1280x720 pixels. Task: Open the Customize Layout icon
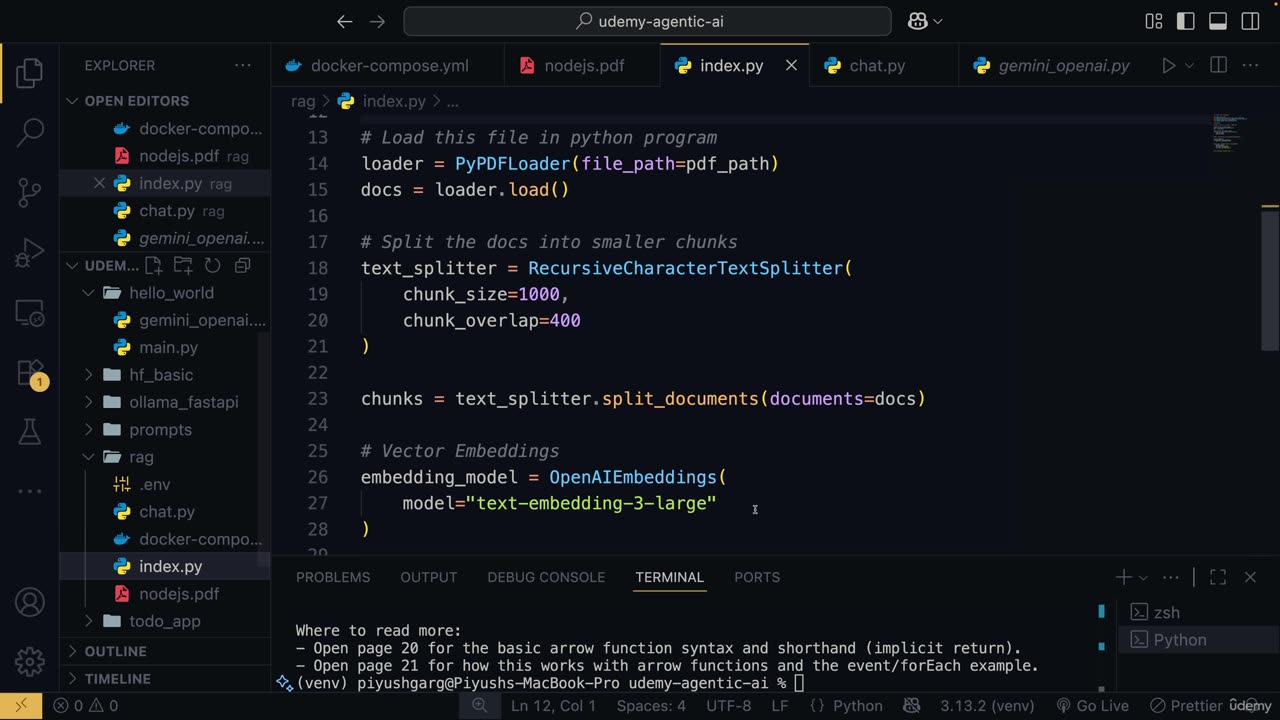tap(1153, 21)
